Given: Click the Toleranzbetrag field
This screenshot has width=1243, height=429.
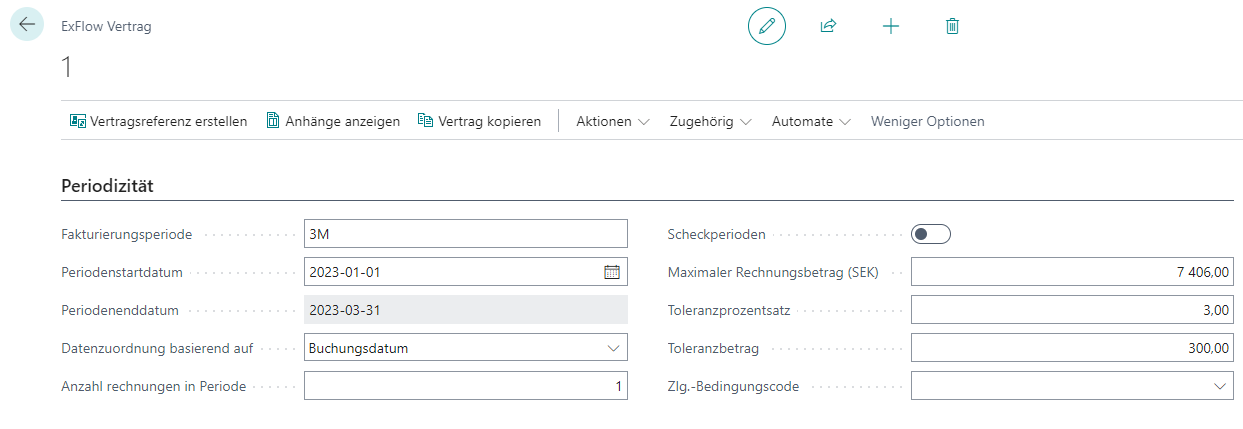Looking at the screenshot, I should [x=1072, y=348].
